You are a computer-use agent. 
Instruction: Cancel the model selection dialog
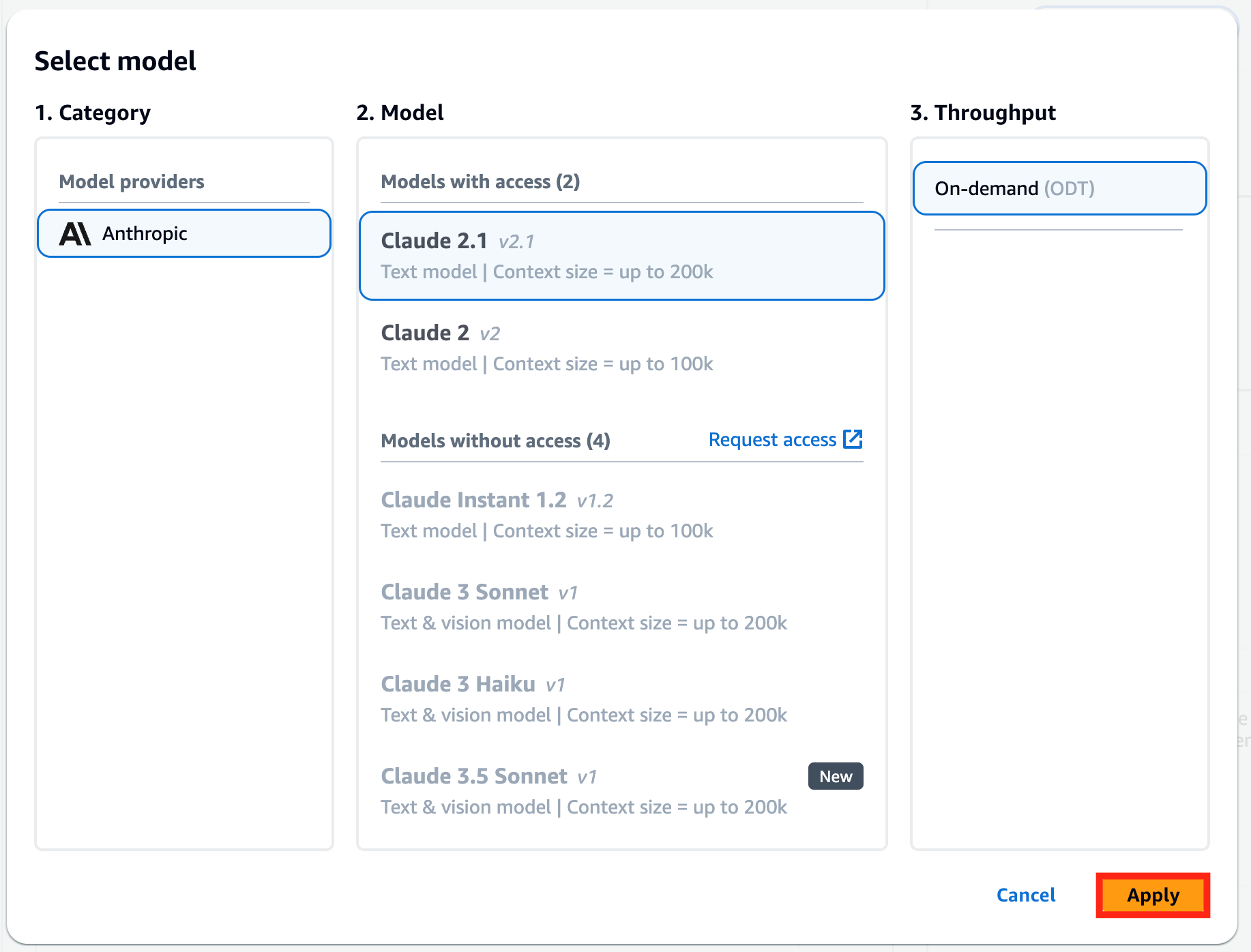1026,895
